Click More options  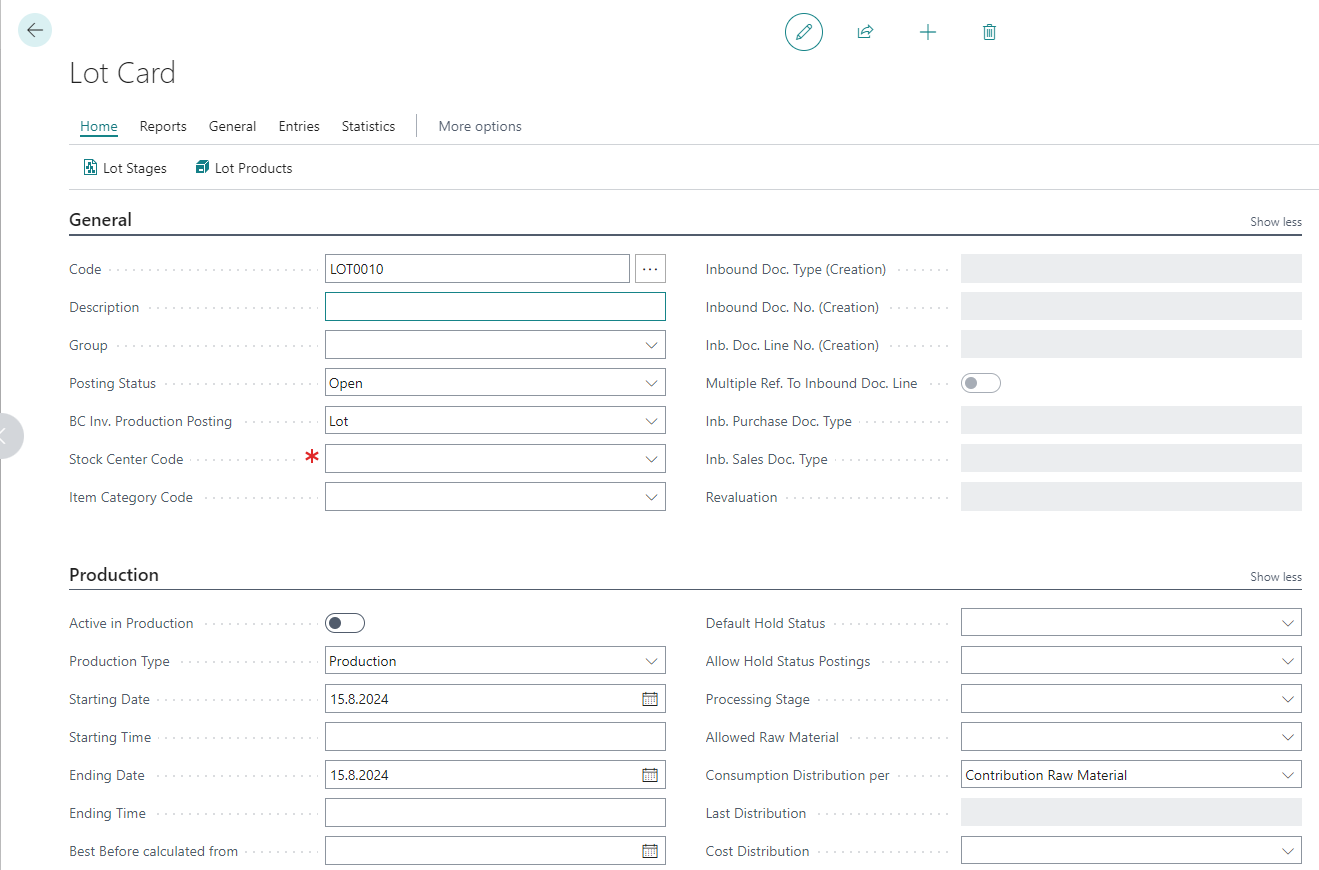(x=480, y=126)
